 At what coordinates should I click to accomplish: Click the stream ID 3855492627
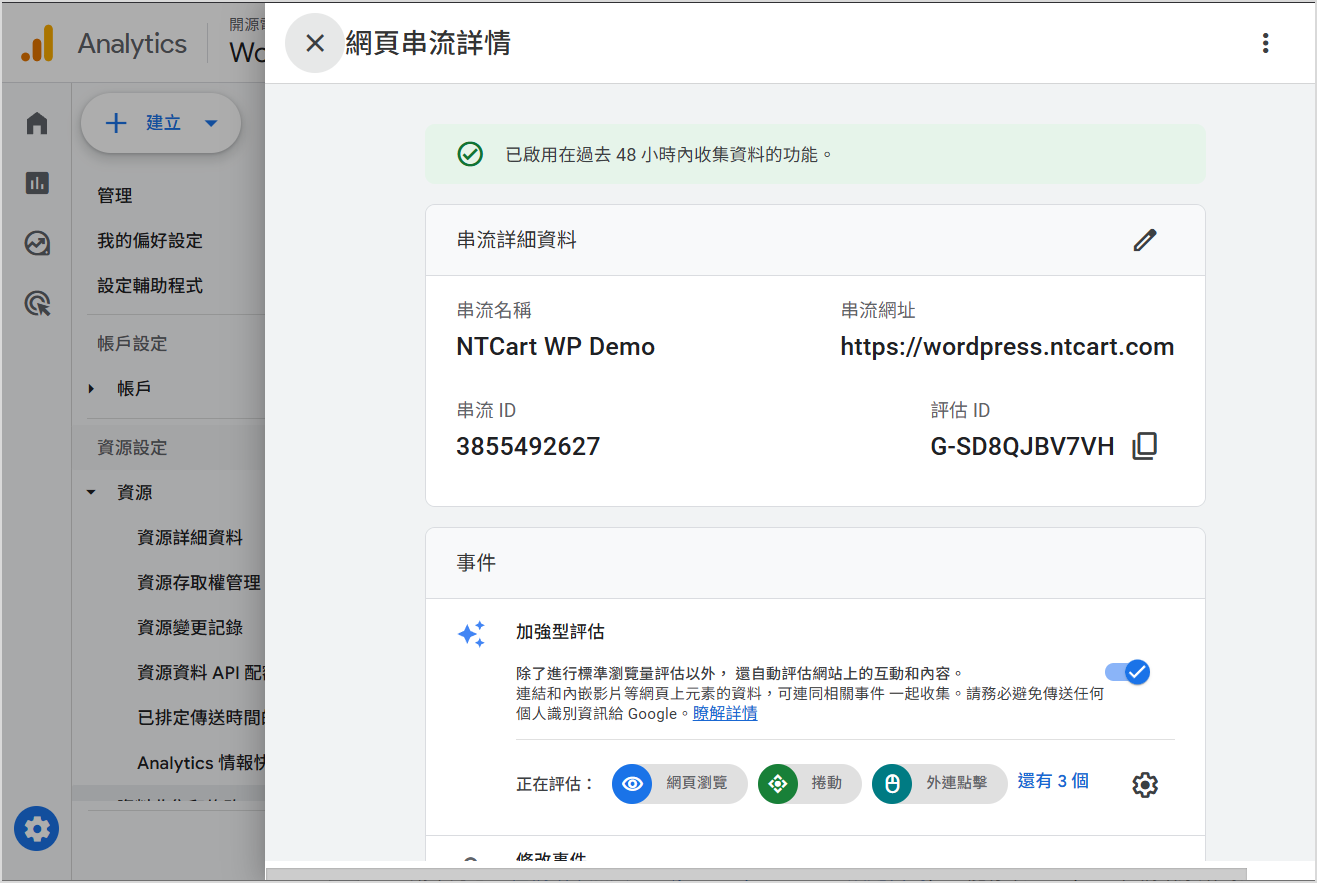click(x=528, y=447)
